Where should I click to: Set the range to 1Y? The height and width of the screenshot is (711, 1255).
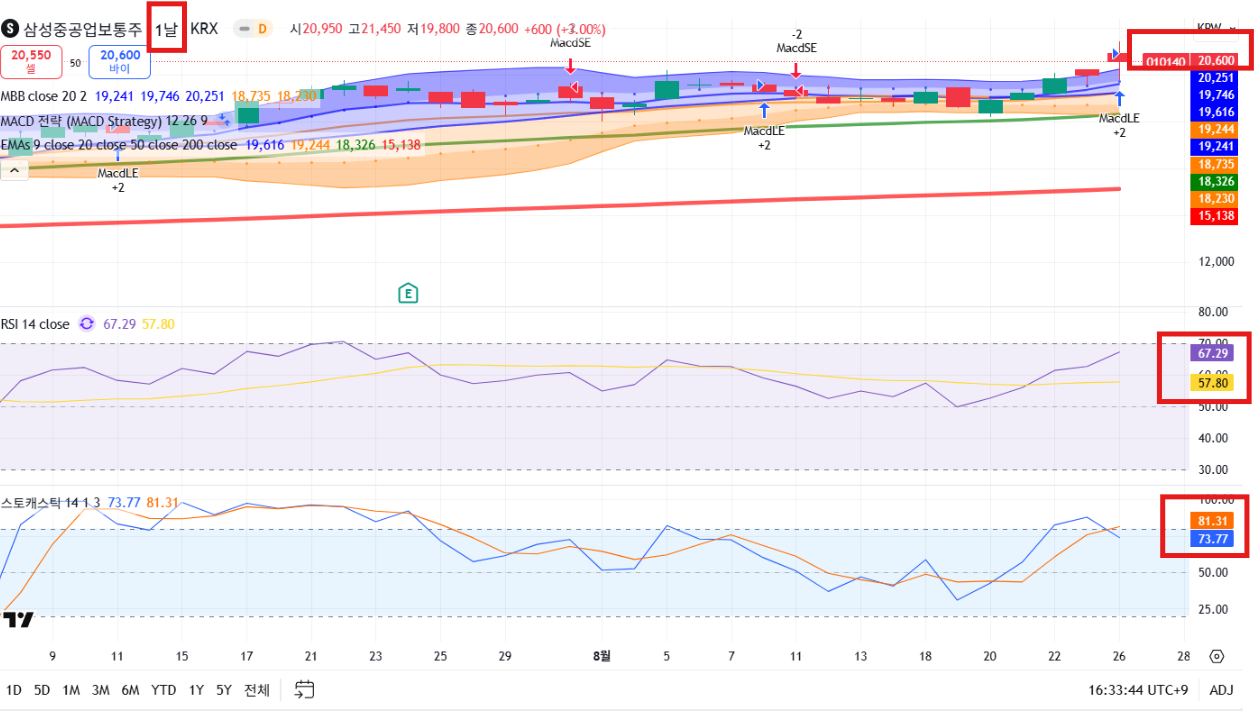click(x=197, y=690)
